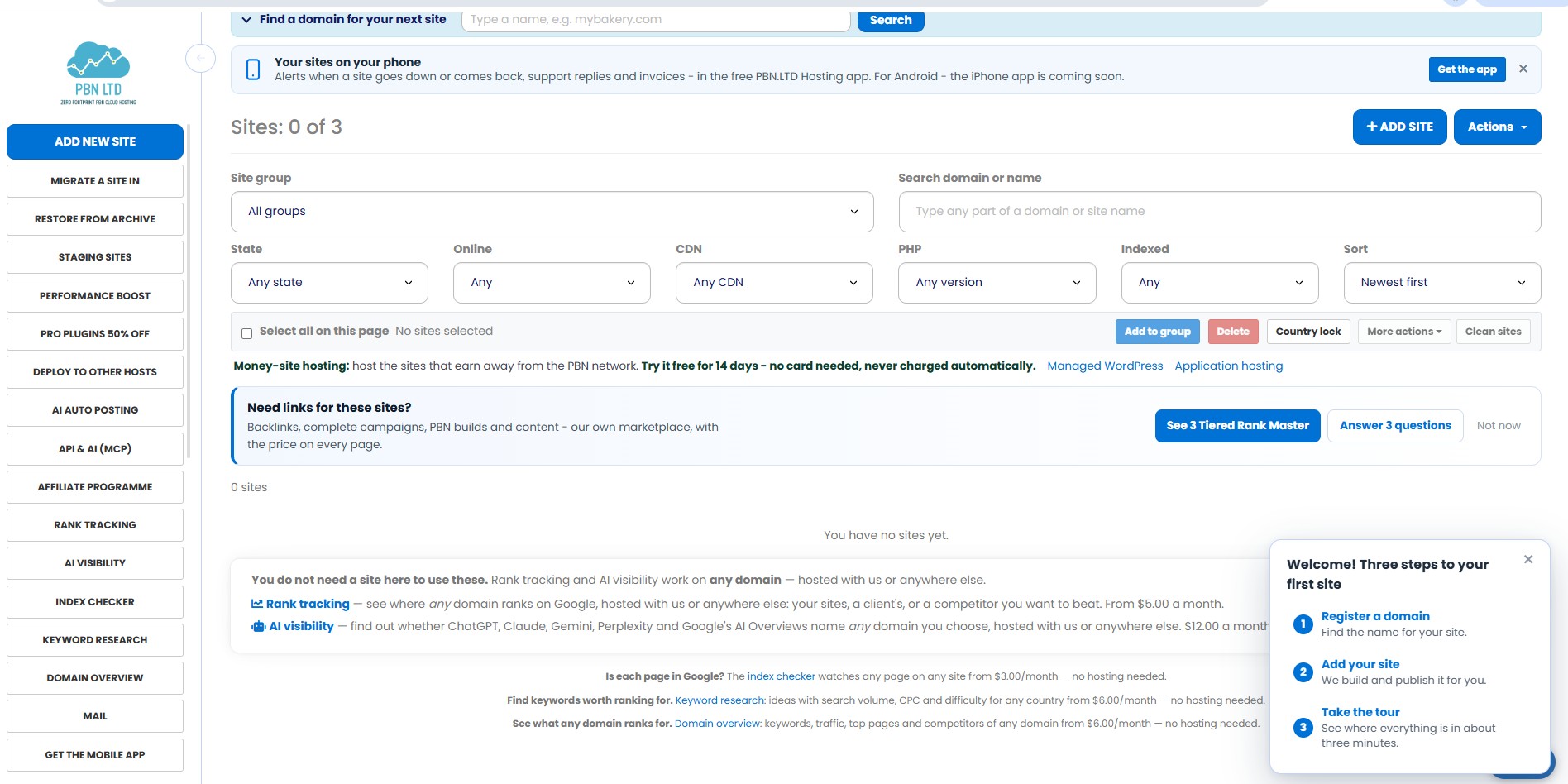Click Answer 3 questions button
This screenshot has width=1568, height=784.
[1395, 426]
